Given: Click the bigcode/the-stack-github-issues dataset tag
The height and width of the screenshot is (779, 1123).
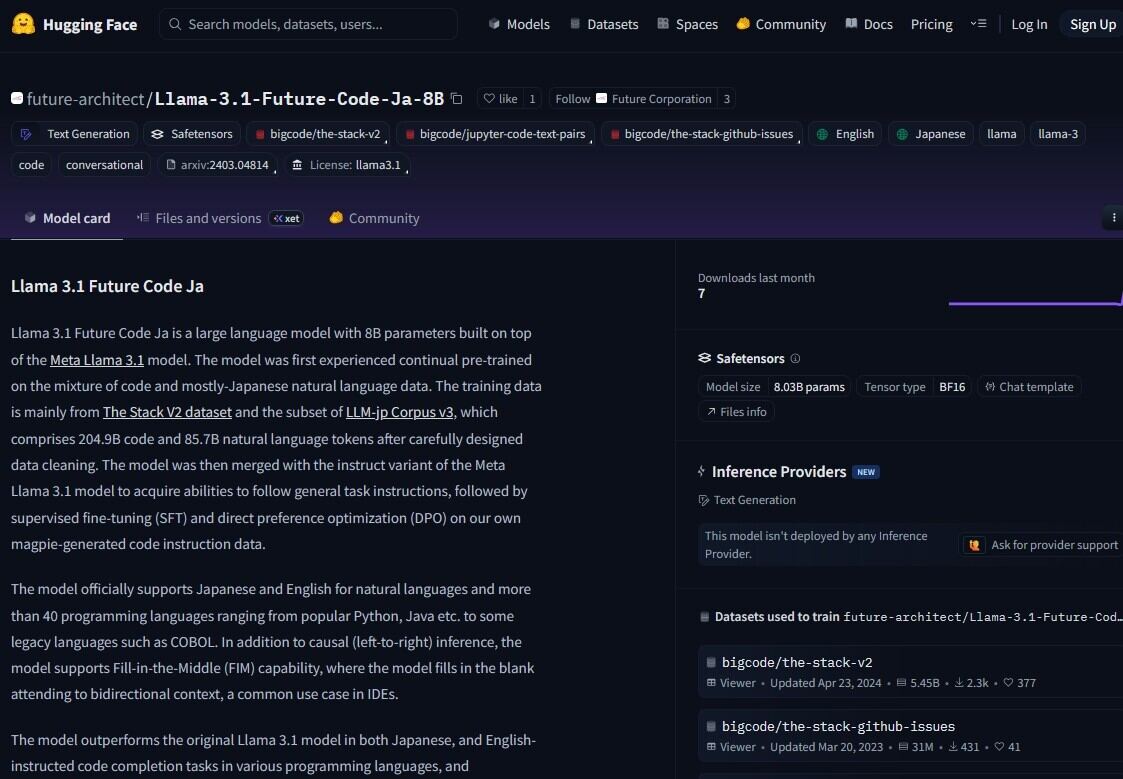Looking at the screenshot, I should click(702, 134).
